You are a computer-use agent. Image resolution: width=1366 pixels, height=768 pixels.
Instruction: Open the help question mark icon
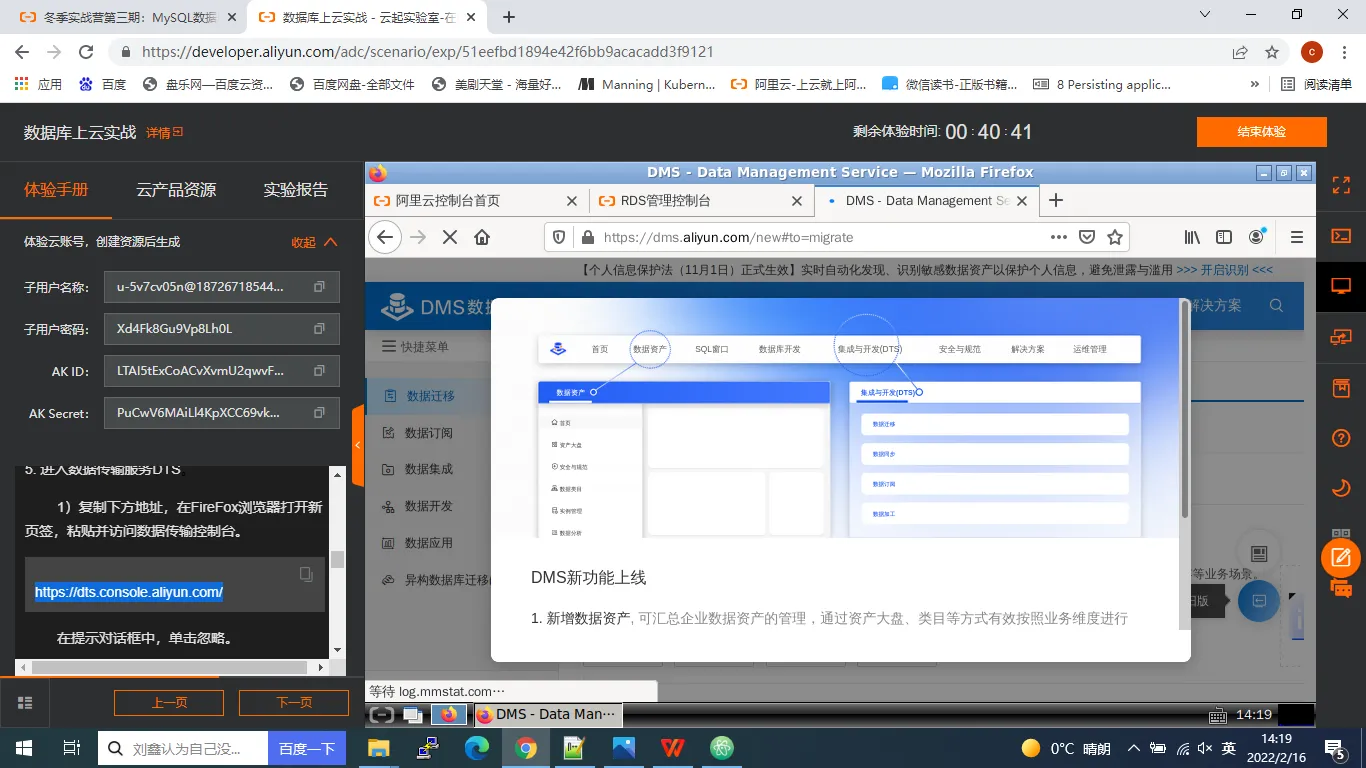tap(1341, 438)
